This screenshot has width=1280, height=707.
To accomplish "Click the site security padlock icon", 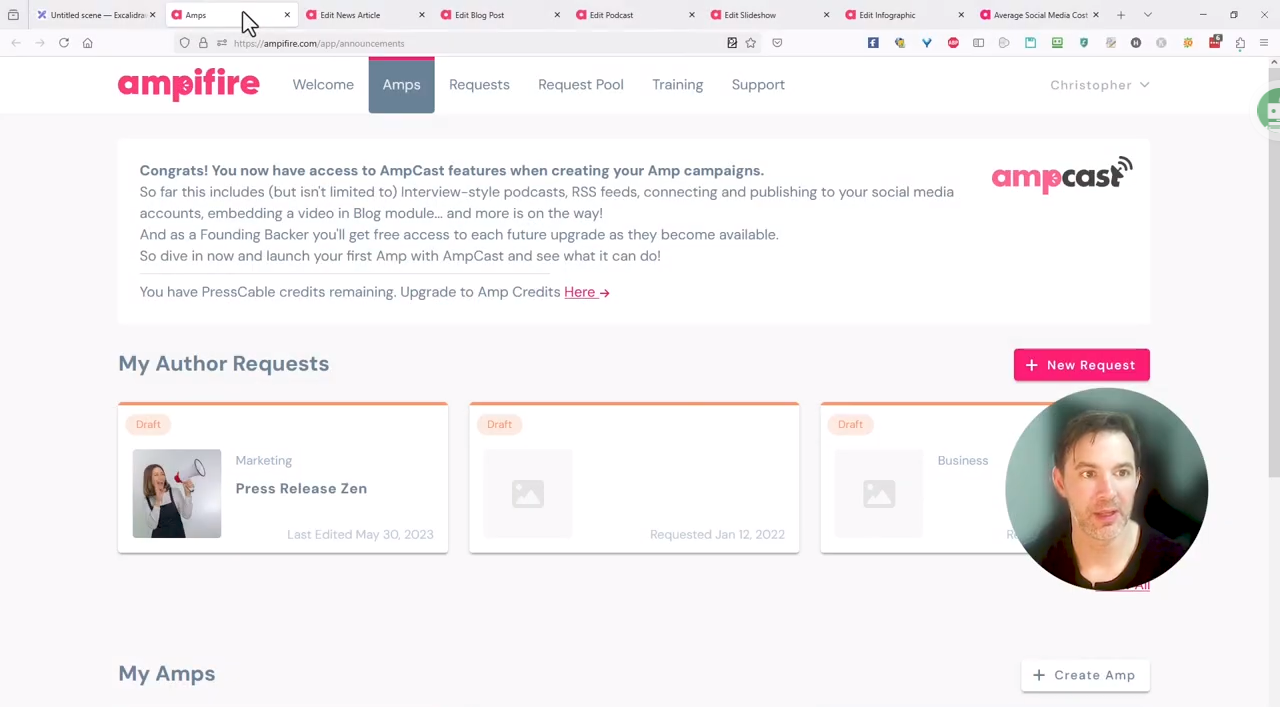I will [203, 43].
